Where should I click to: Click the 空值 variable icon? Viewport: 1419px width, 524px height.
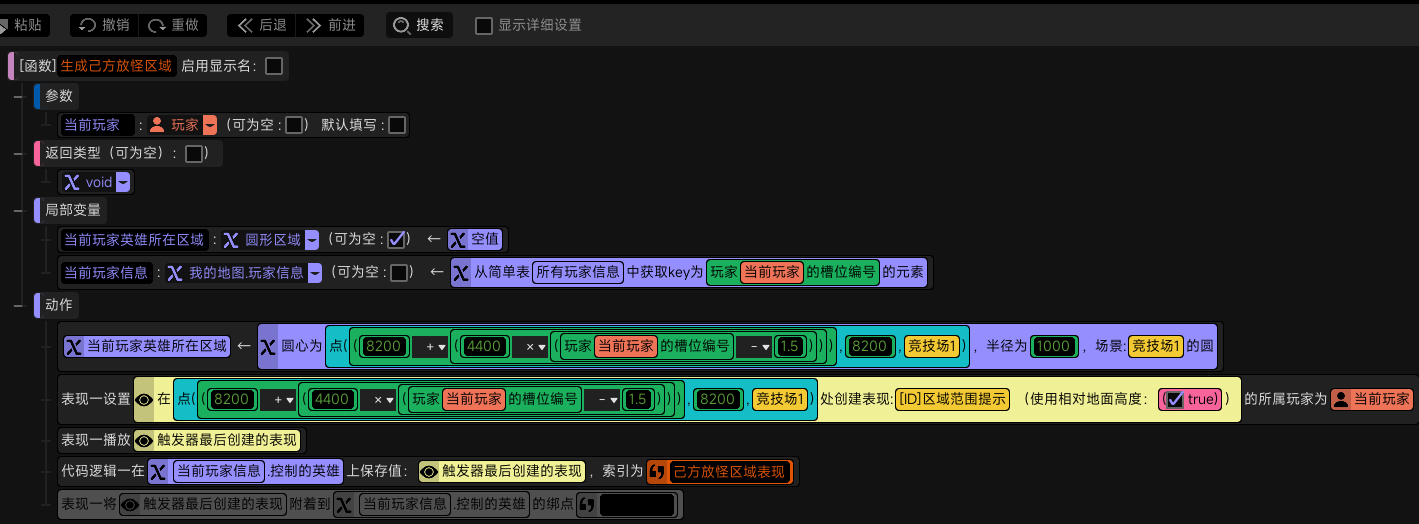(458, 240)
